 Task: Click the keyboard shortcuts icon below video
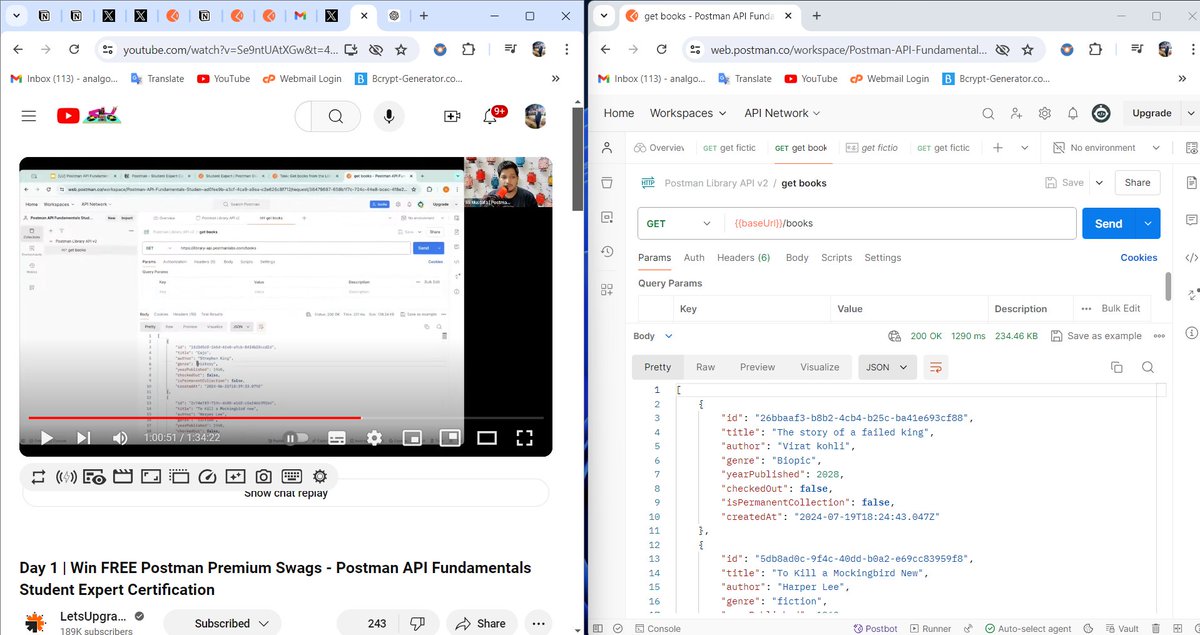click(x=291, y=477)
